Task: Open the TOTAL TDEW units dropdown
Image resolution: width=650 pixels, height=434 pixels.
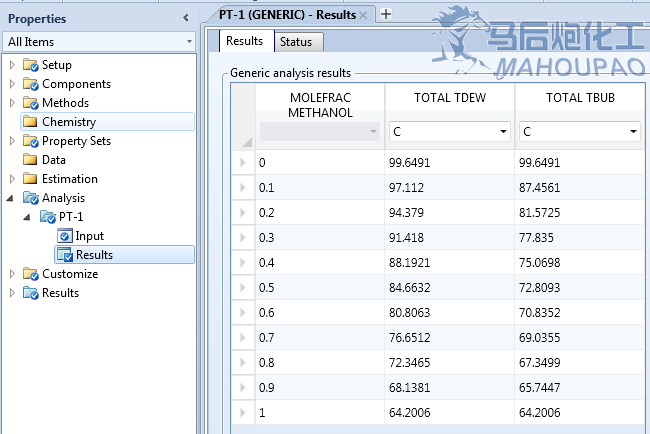Action: coord(503,132)
